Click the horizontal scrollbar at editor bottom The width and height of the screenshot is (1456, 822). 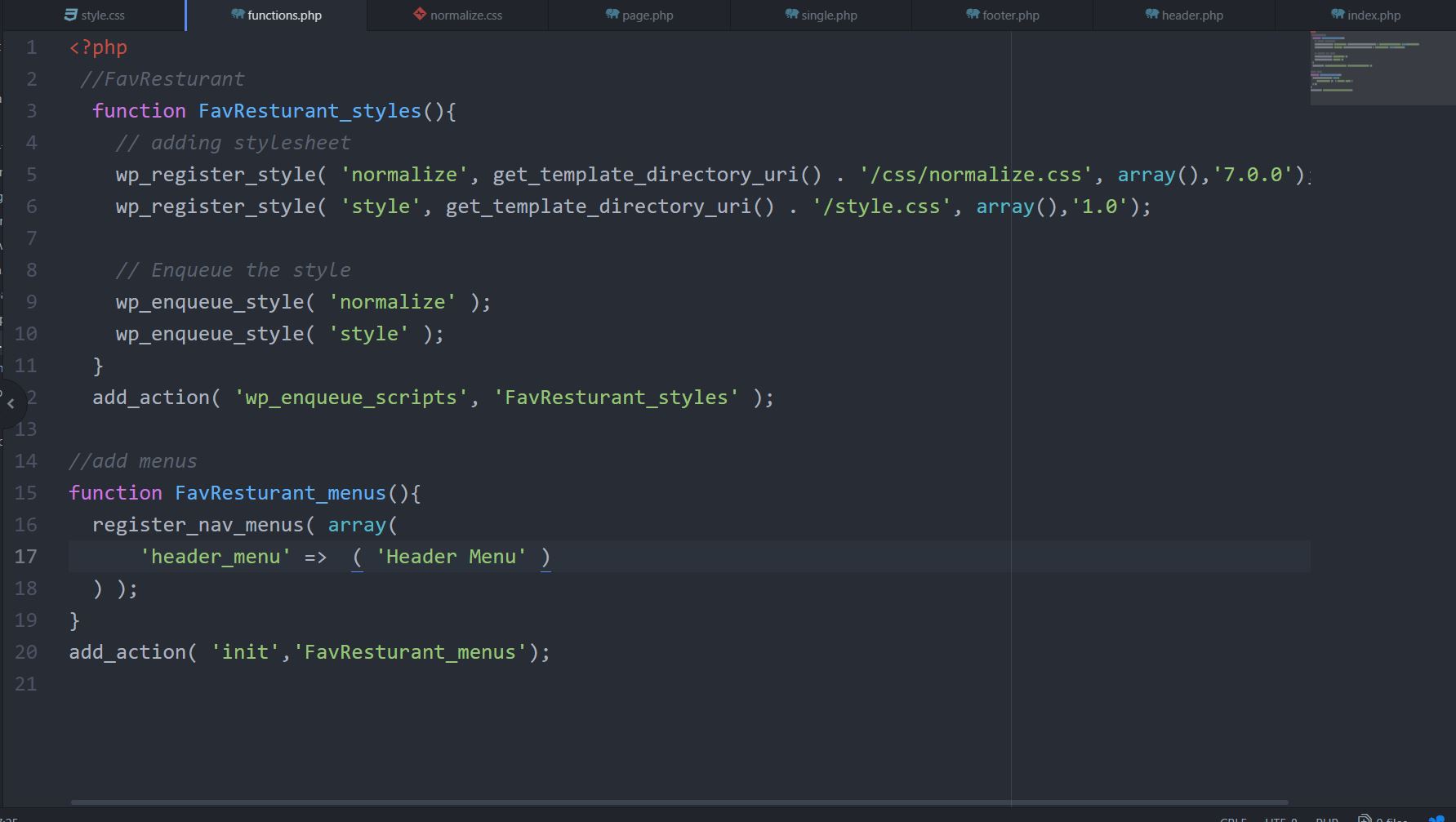pos(679,802)
